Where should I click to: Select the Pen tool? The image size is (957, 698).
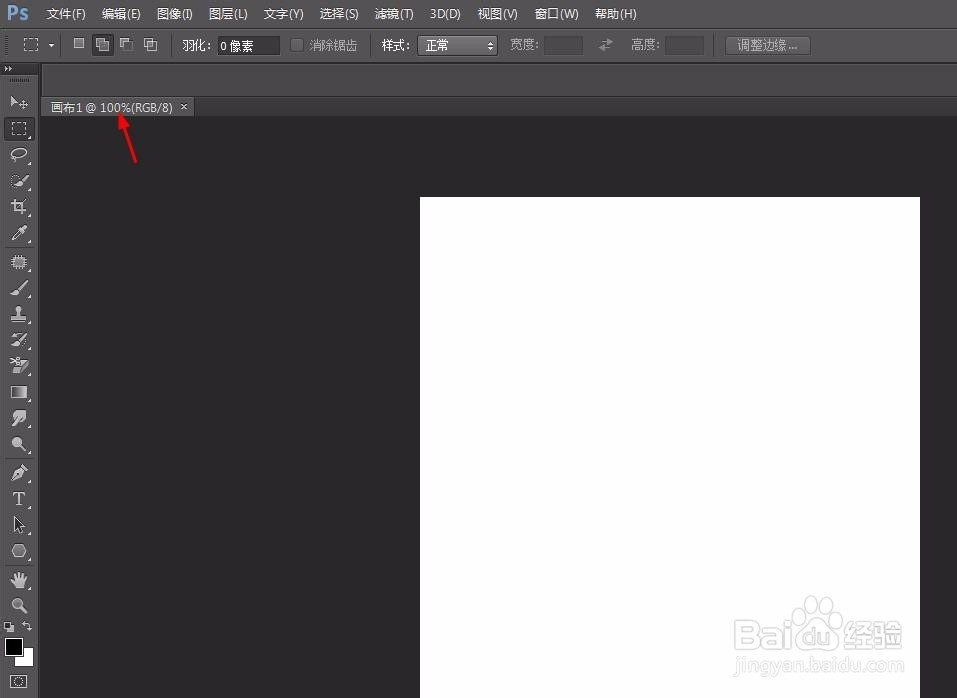point(19,473)
